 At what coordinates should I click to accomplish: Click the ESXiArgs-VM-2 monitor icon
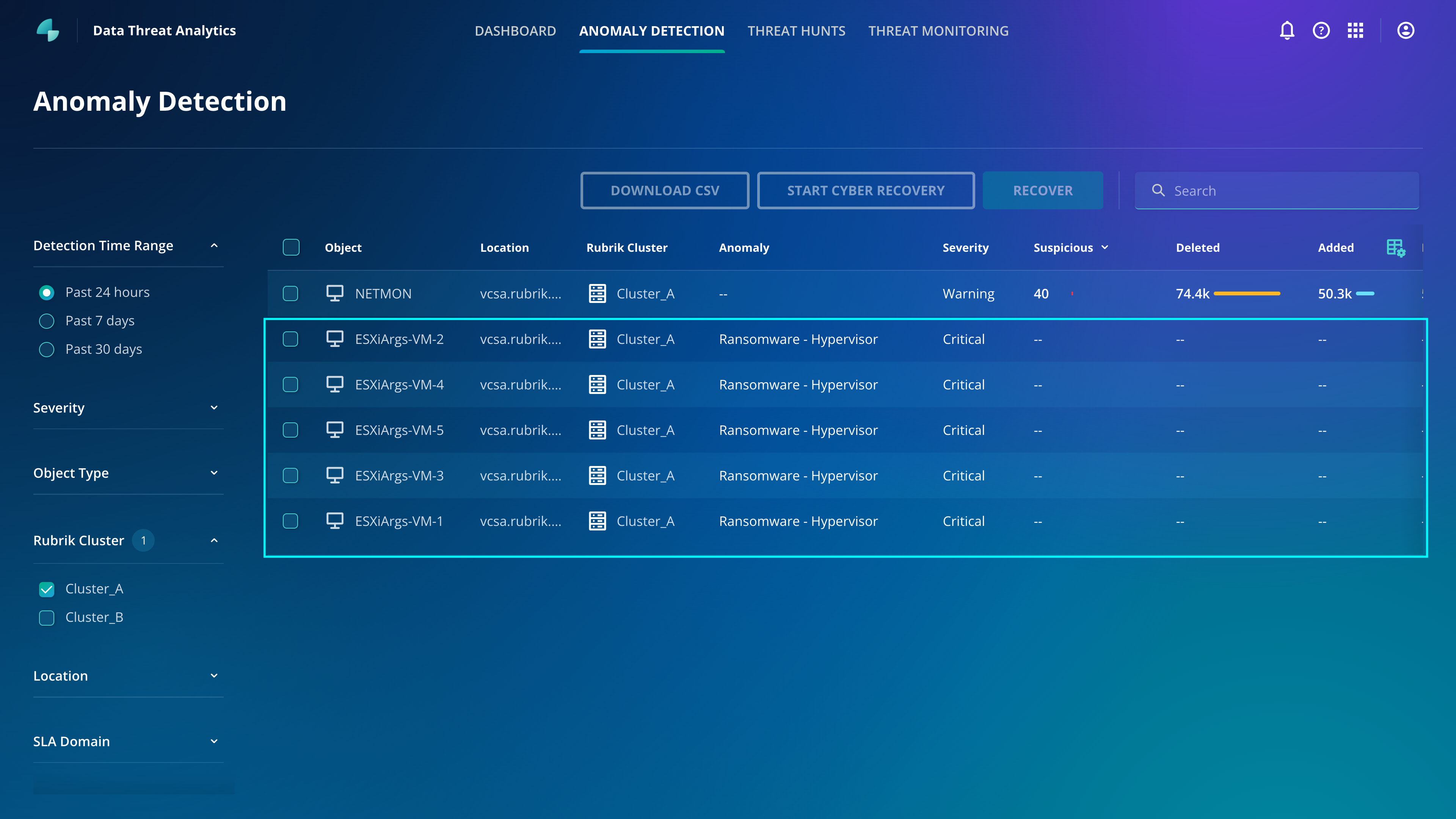point(334,339)
